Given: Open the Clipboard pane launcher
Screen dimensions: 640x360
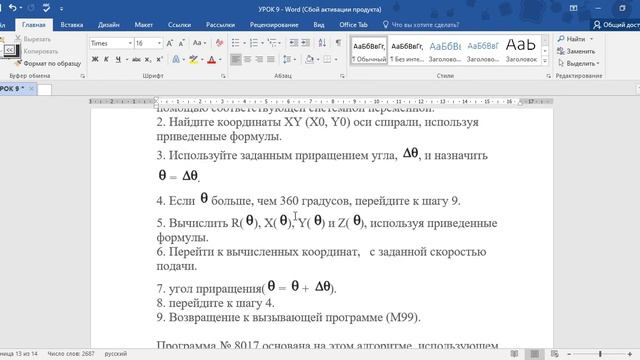Looking at the screenshot, I should [x=83, y=76].
